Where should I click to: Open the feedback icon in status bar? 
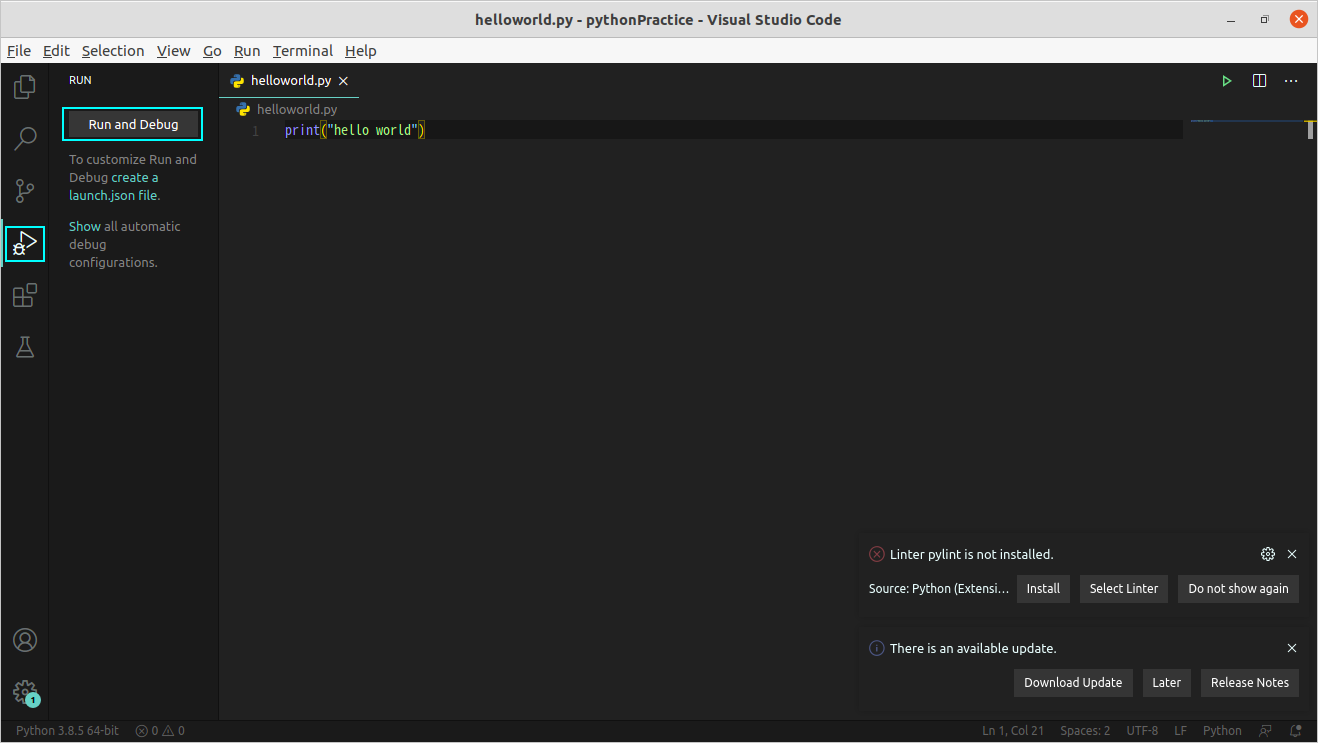[x=1266, y=731]
